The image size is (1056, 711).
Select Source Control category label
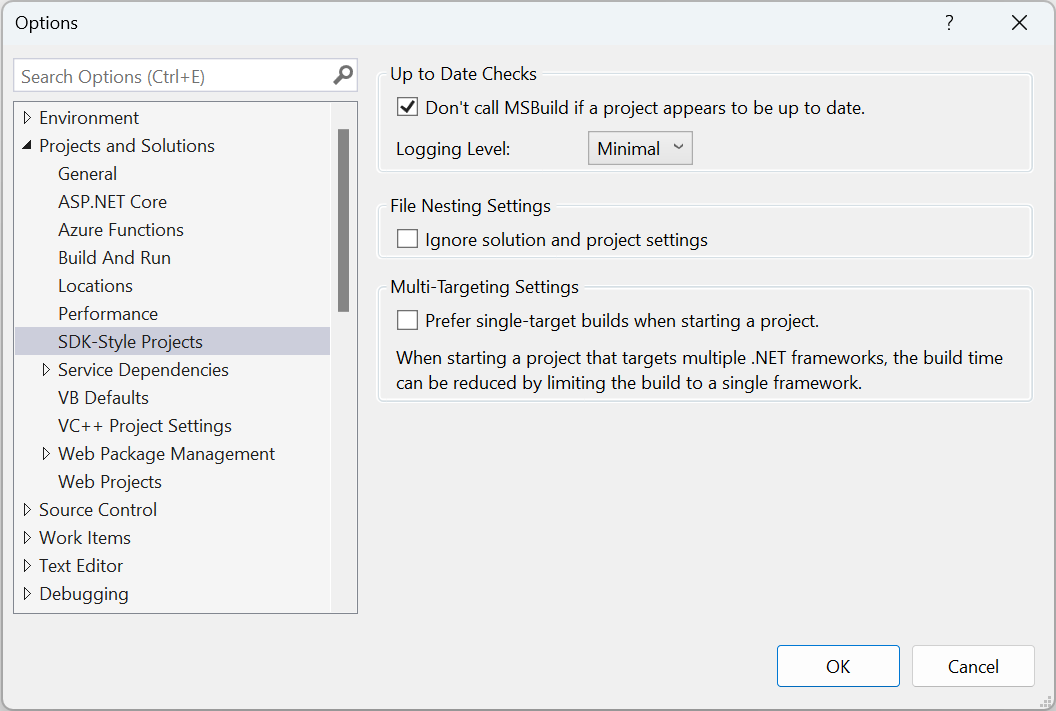click(98, 510)
